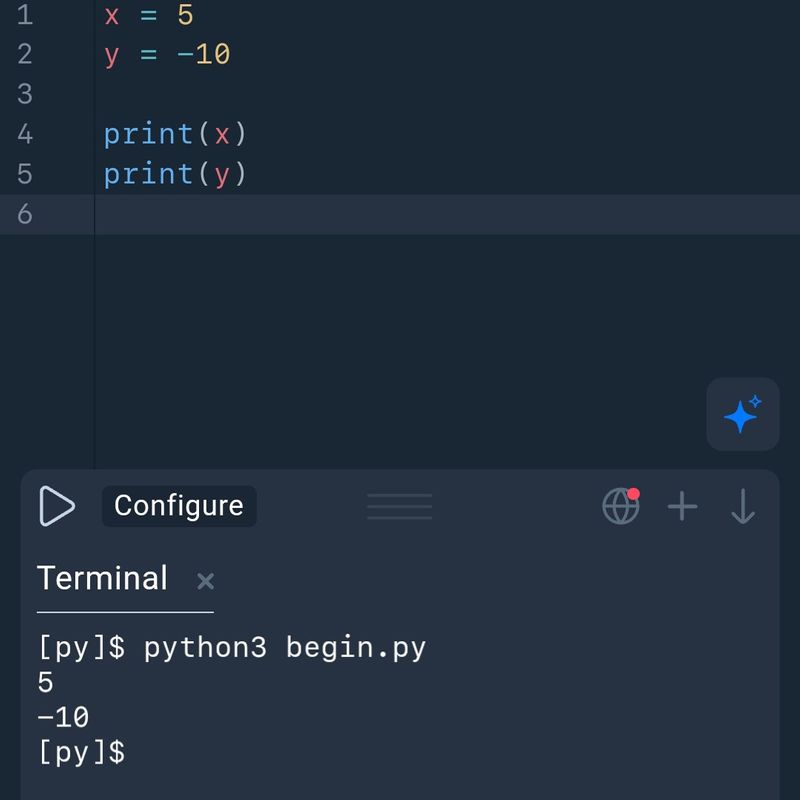Click the terminal output '-10'
This screenshot has height=800, width=800.
click(63, 717)
